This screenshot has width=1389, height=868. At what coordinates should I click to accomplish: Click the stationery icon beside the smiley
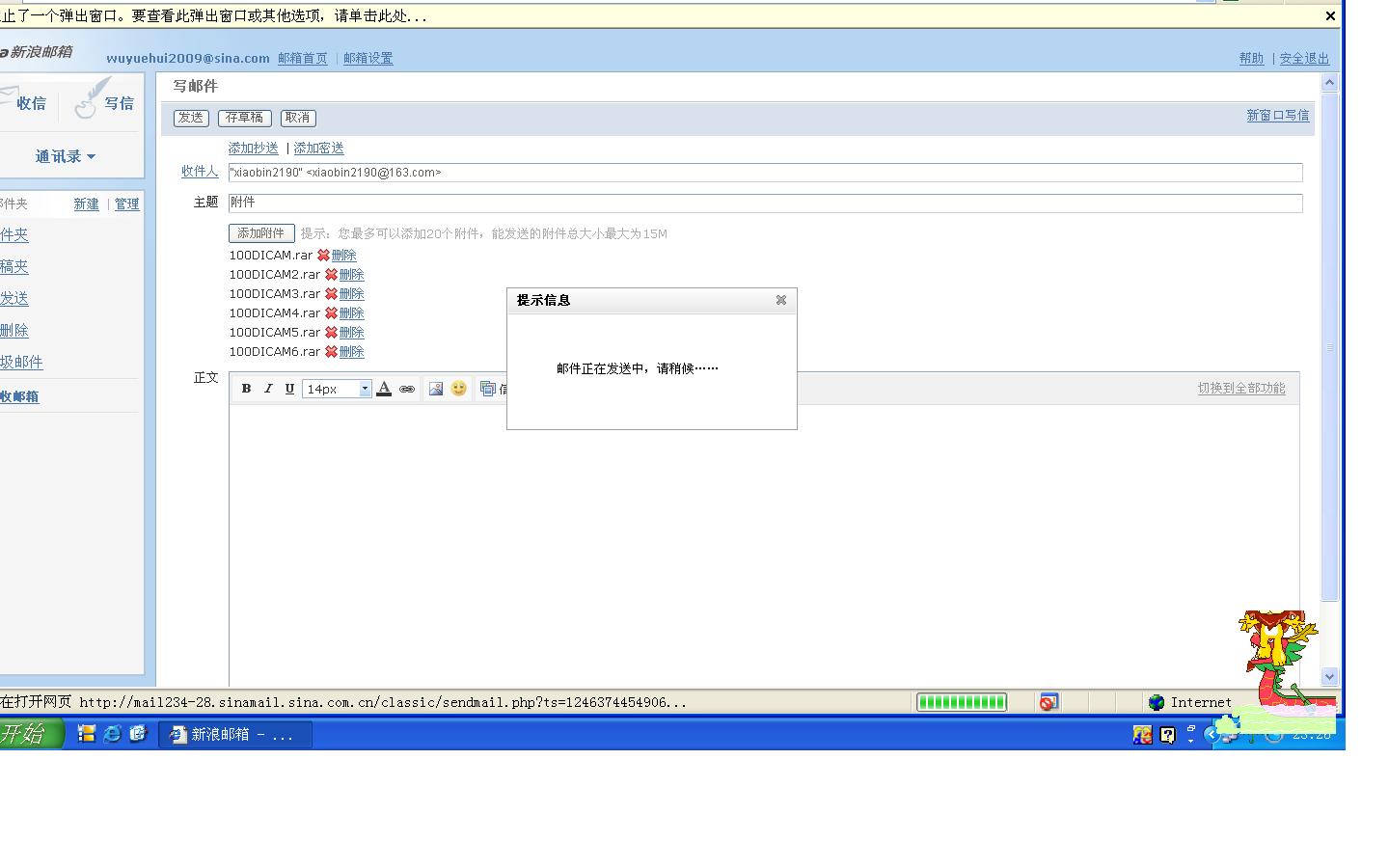pyautogui.click(x=488, y=389)
